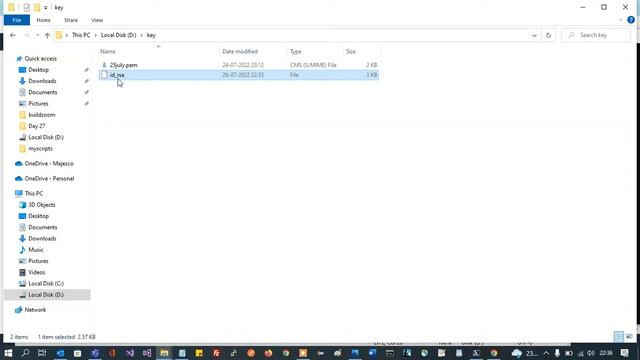
Task: Open FileZilla from taskbar
Action: pos(216,353)
